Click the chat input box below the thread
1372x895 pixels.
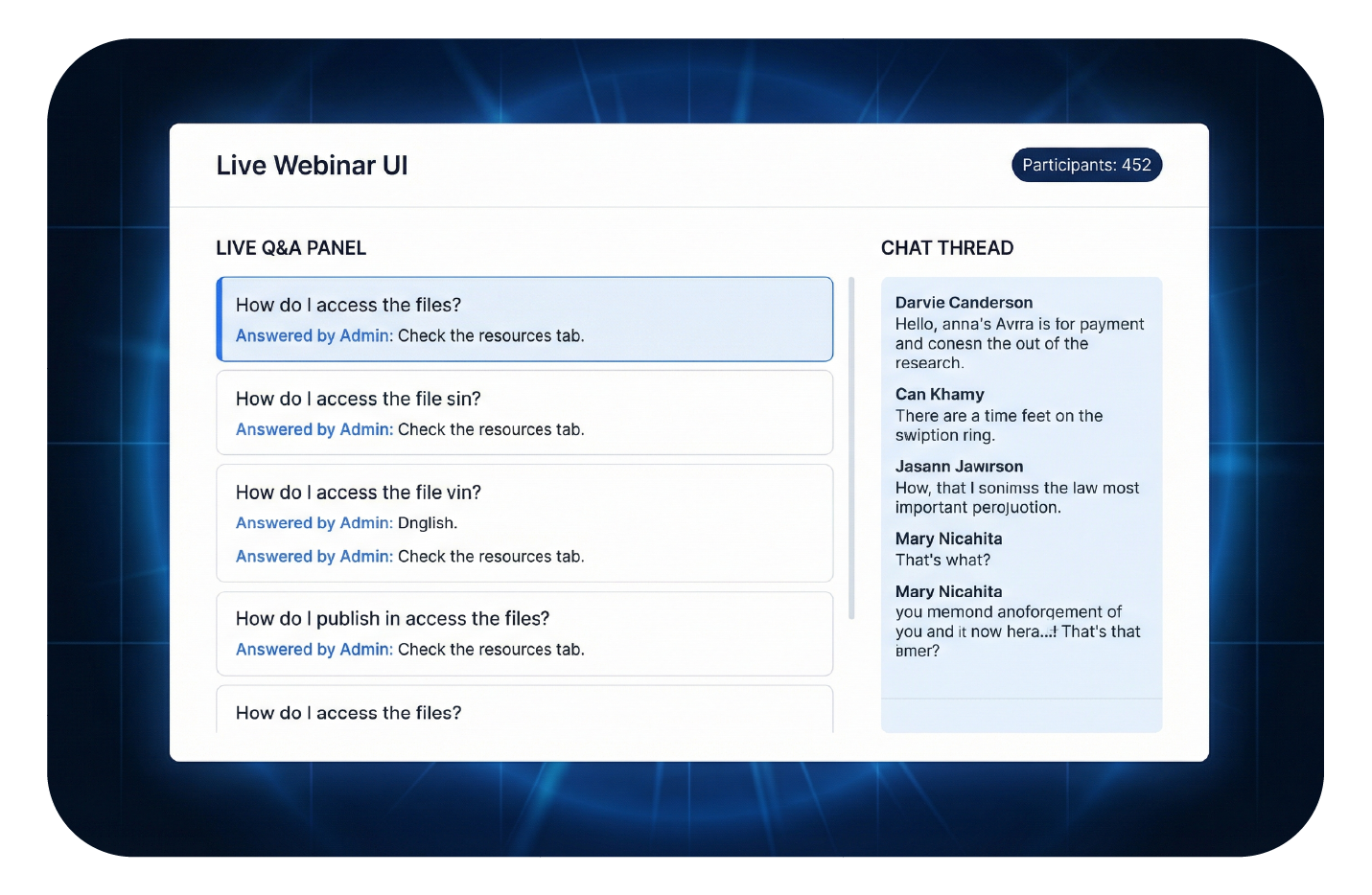(1021, 716)
